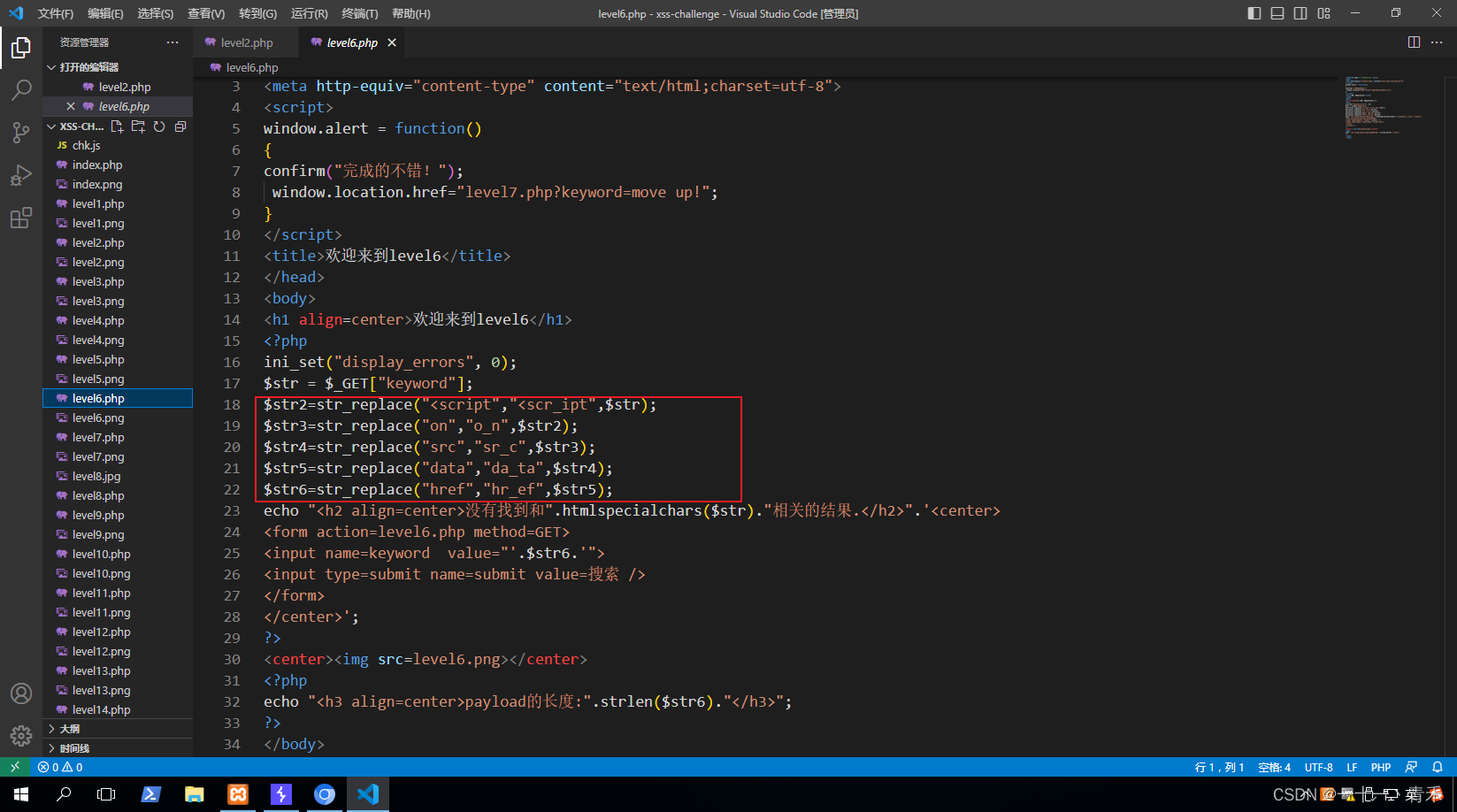Screen dimensions: 1457x812
Task: Open level14.php in the file tree
Action: [118, 709]
